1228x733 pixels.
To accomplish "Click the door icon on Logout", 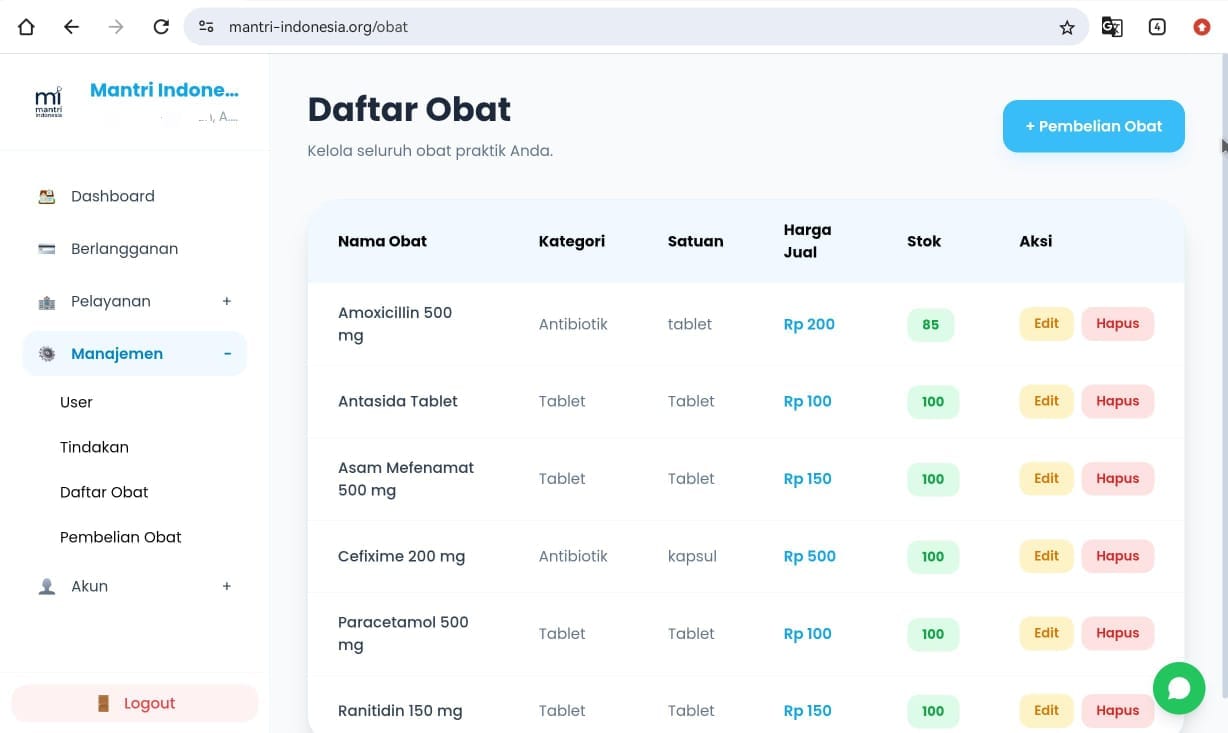I will point(104,703).
